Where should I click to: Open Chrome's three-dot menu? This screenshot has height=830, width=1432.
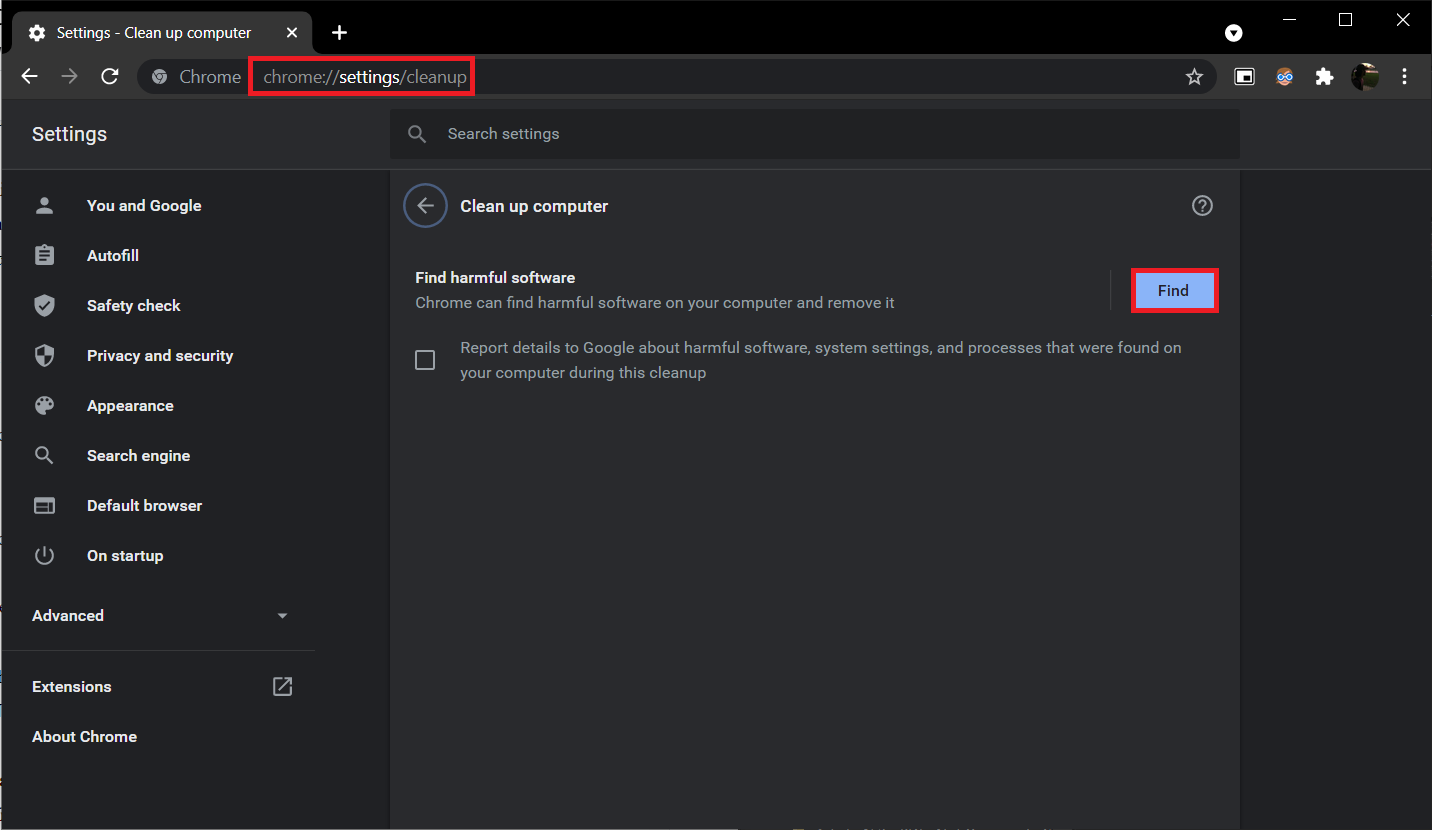[x=1405, y=77]
